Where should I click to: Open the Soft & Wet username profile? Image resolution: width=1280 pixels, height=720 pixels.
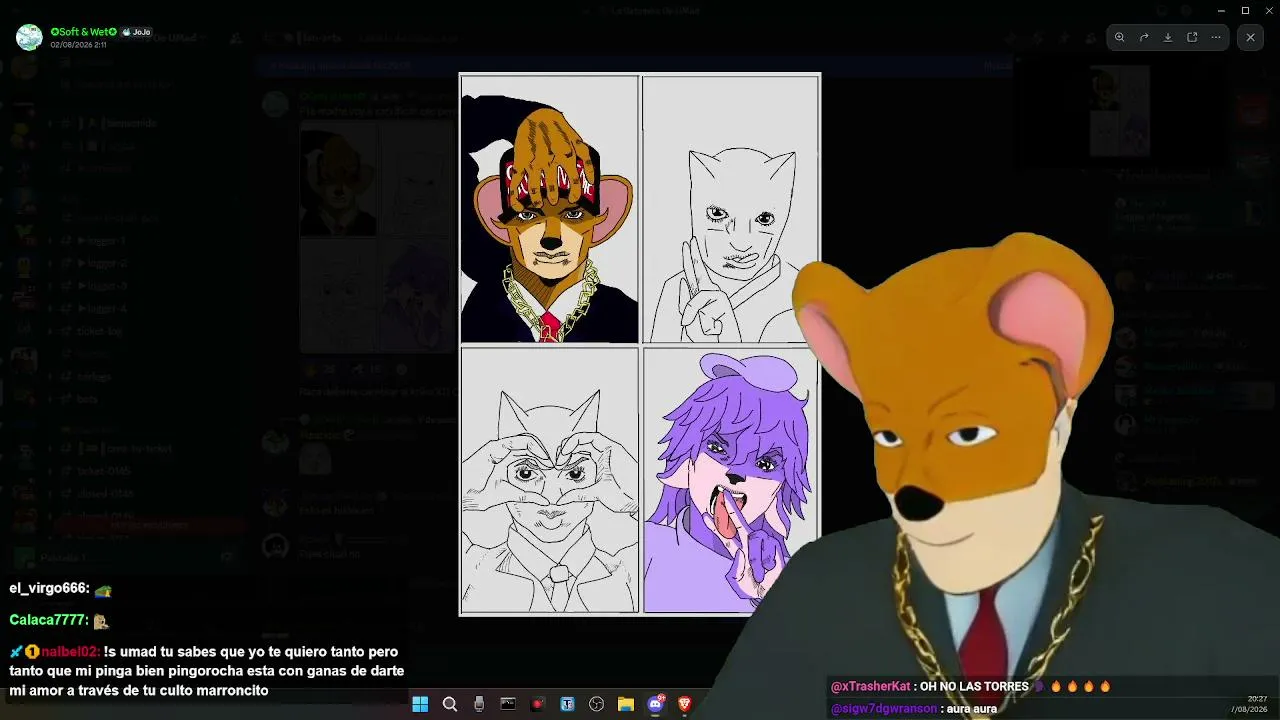[84, 32]
